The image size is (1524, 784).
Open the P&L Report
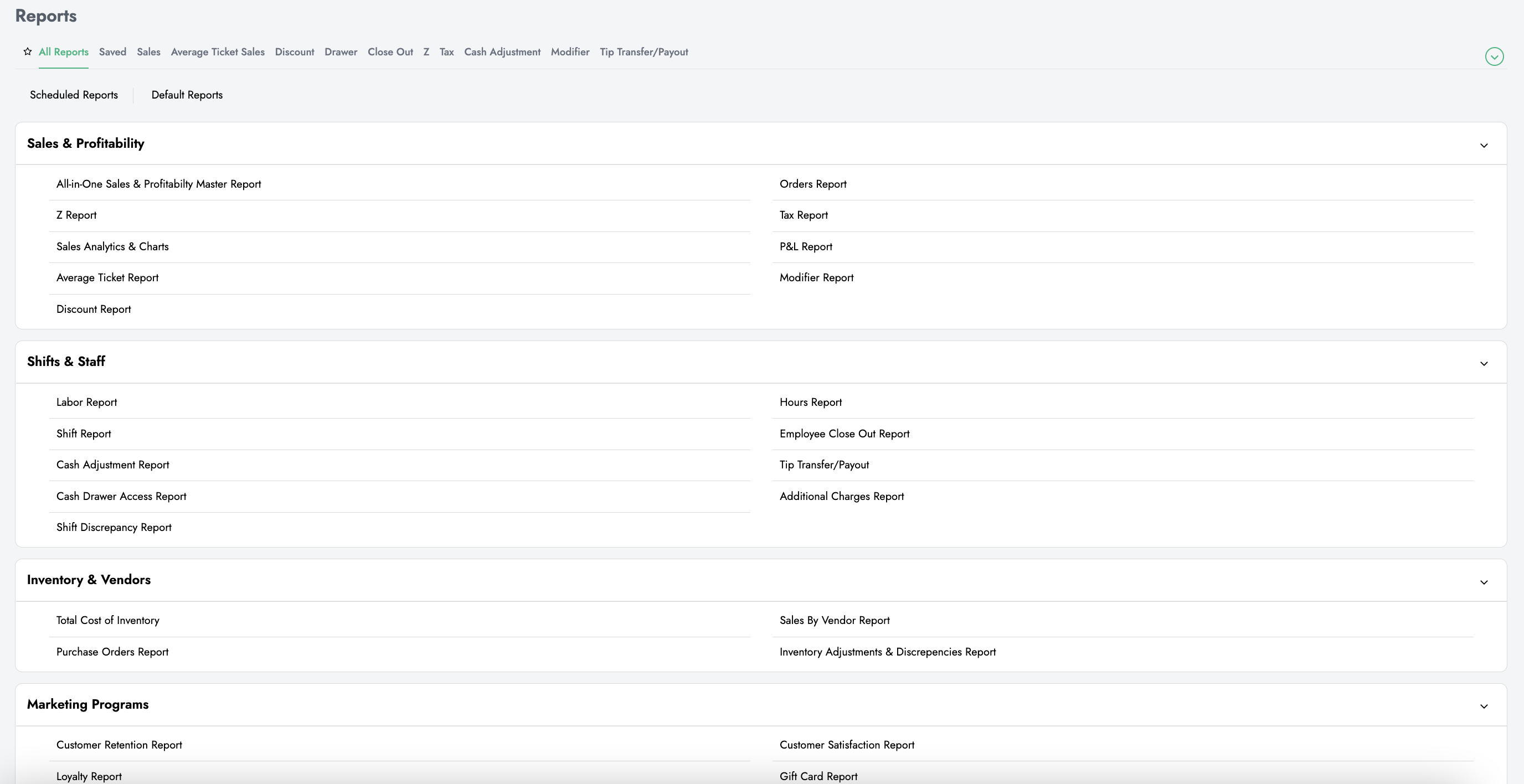click(805, 247)
